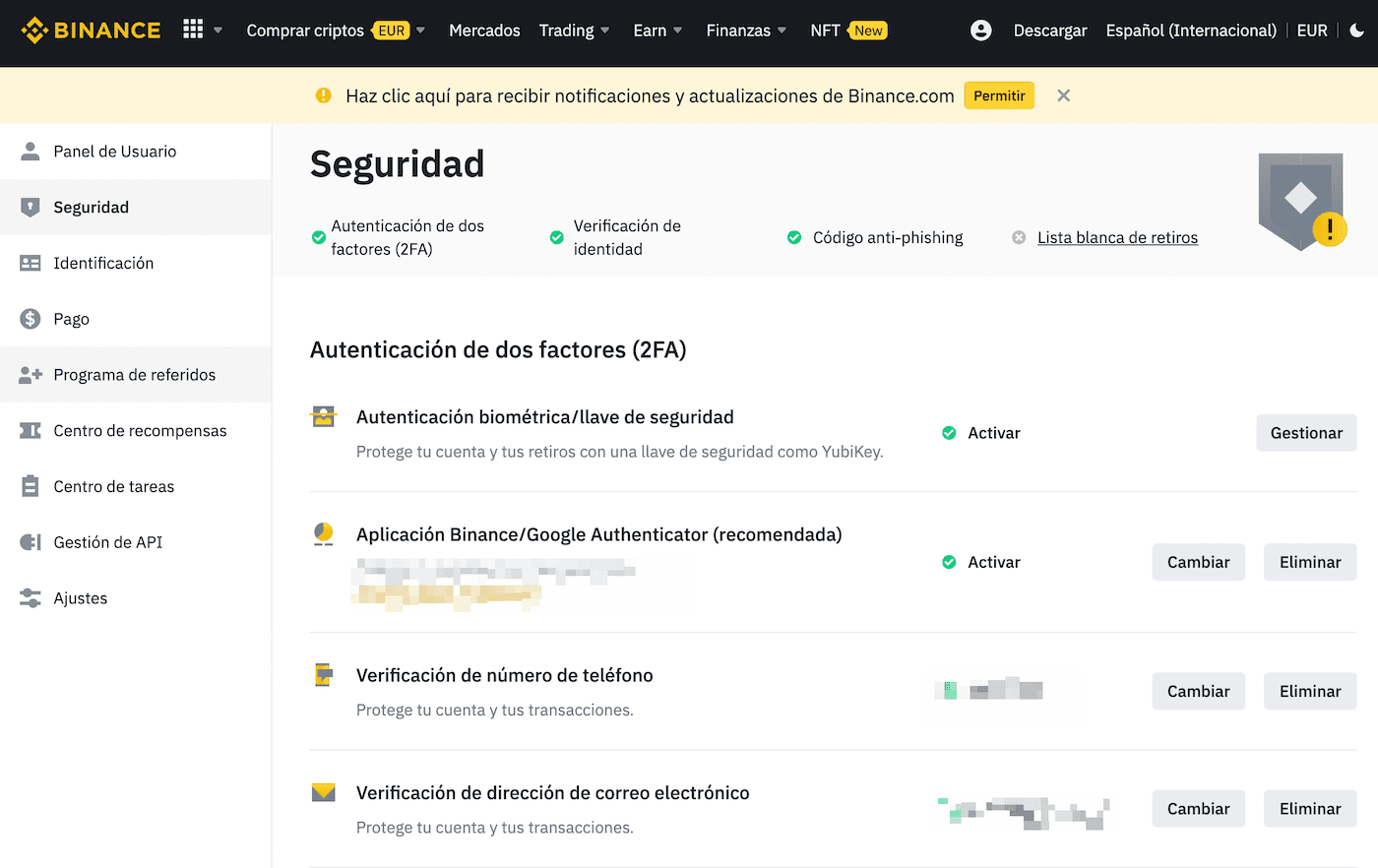Viewport: 1378px width, 868px height.
Task: Click the Google Authenticator row icon
Action: (324, 534)
